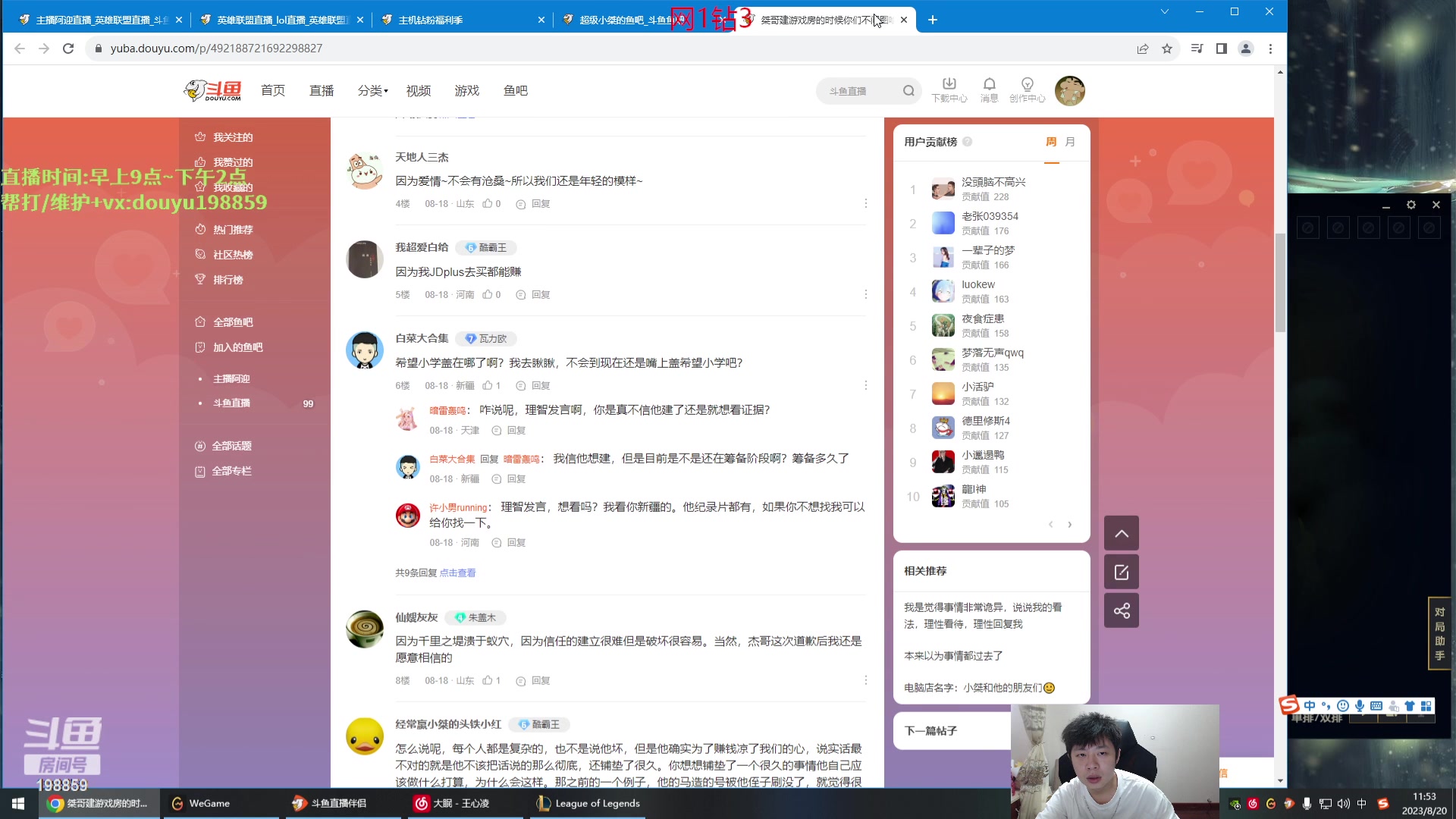The width and height of the screenshot is (1456, 819).
Task: Check messages via the 消息 bell icon
Action: pos(989,89)
